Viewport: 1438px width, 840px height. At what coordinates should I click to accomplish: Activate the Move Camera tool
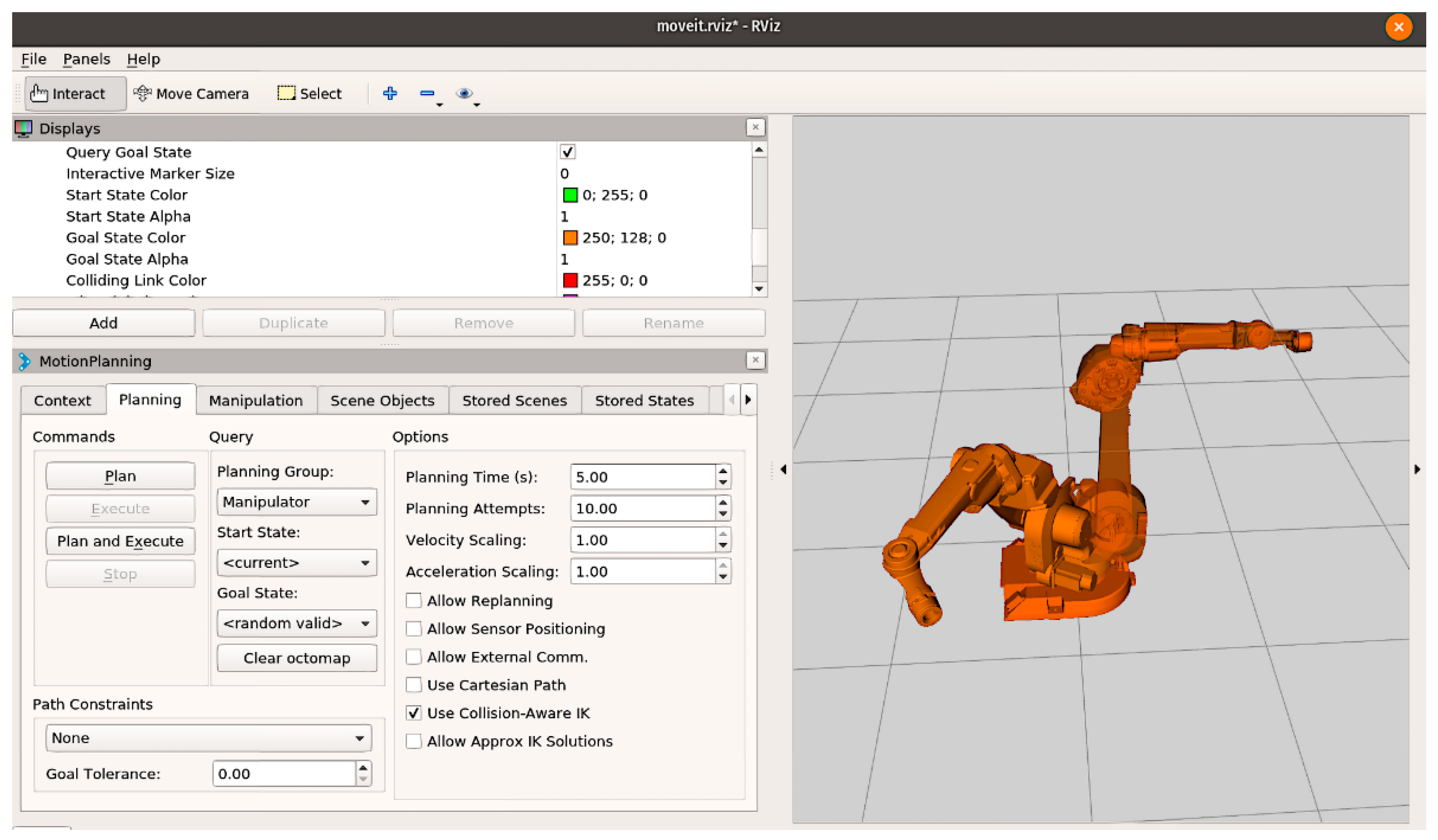coord(191,93)
